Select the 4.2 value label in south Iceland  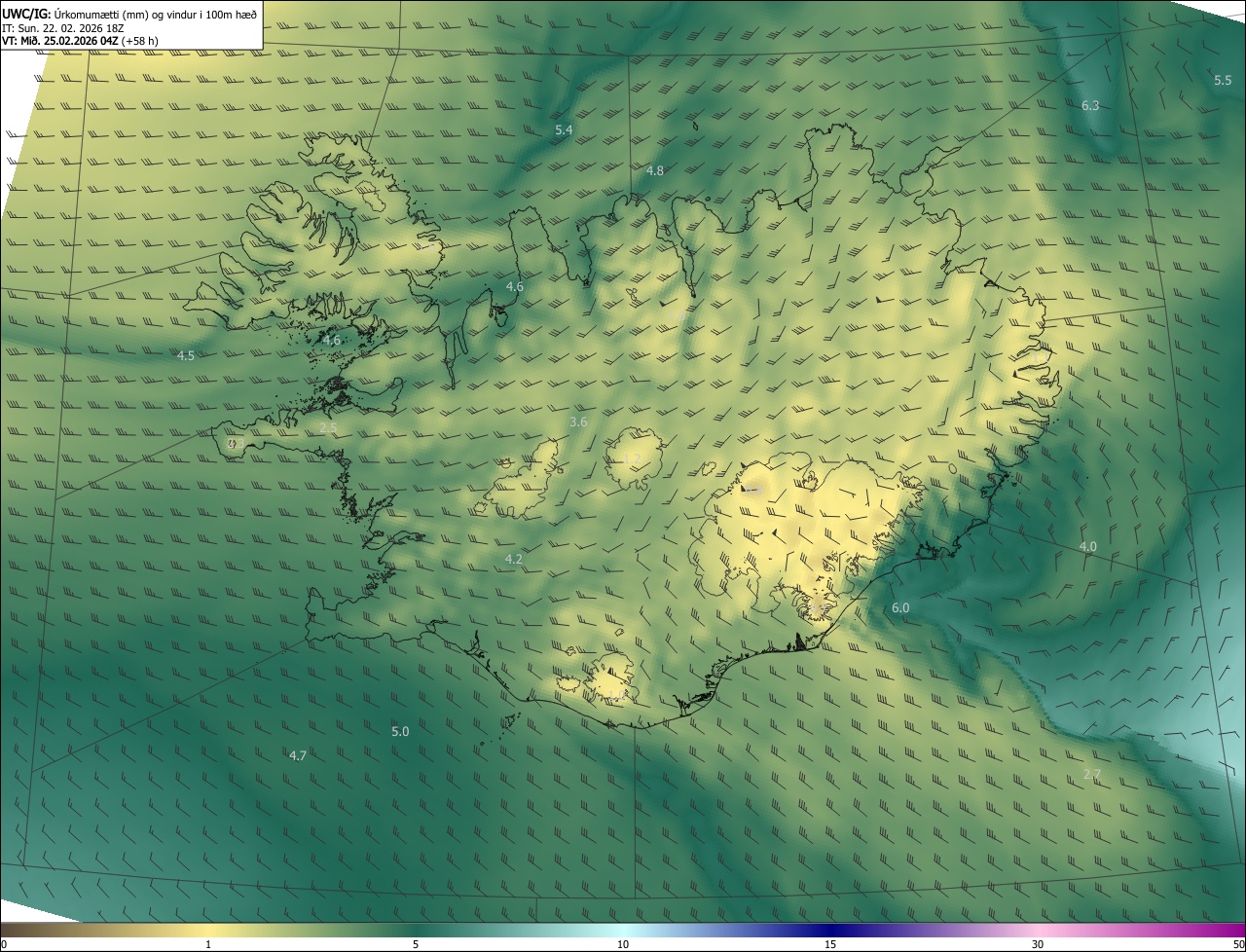514,559
